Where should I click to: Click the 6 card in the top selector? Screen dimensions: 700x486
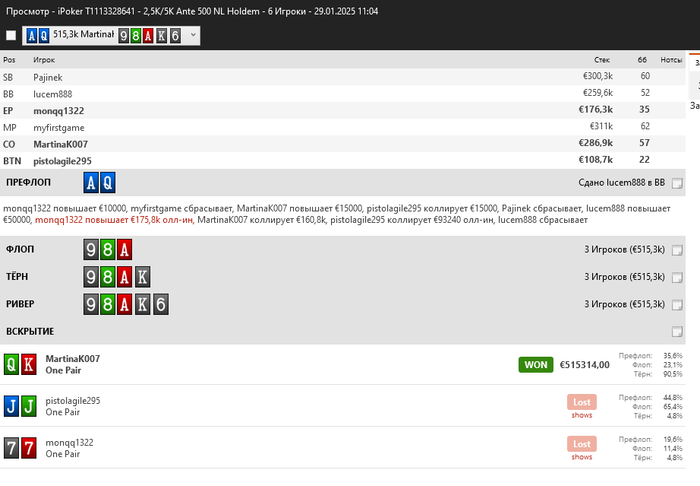point(175,35)
